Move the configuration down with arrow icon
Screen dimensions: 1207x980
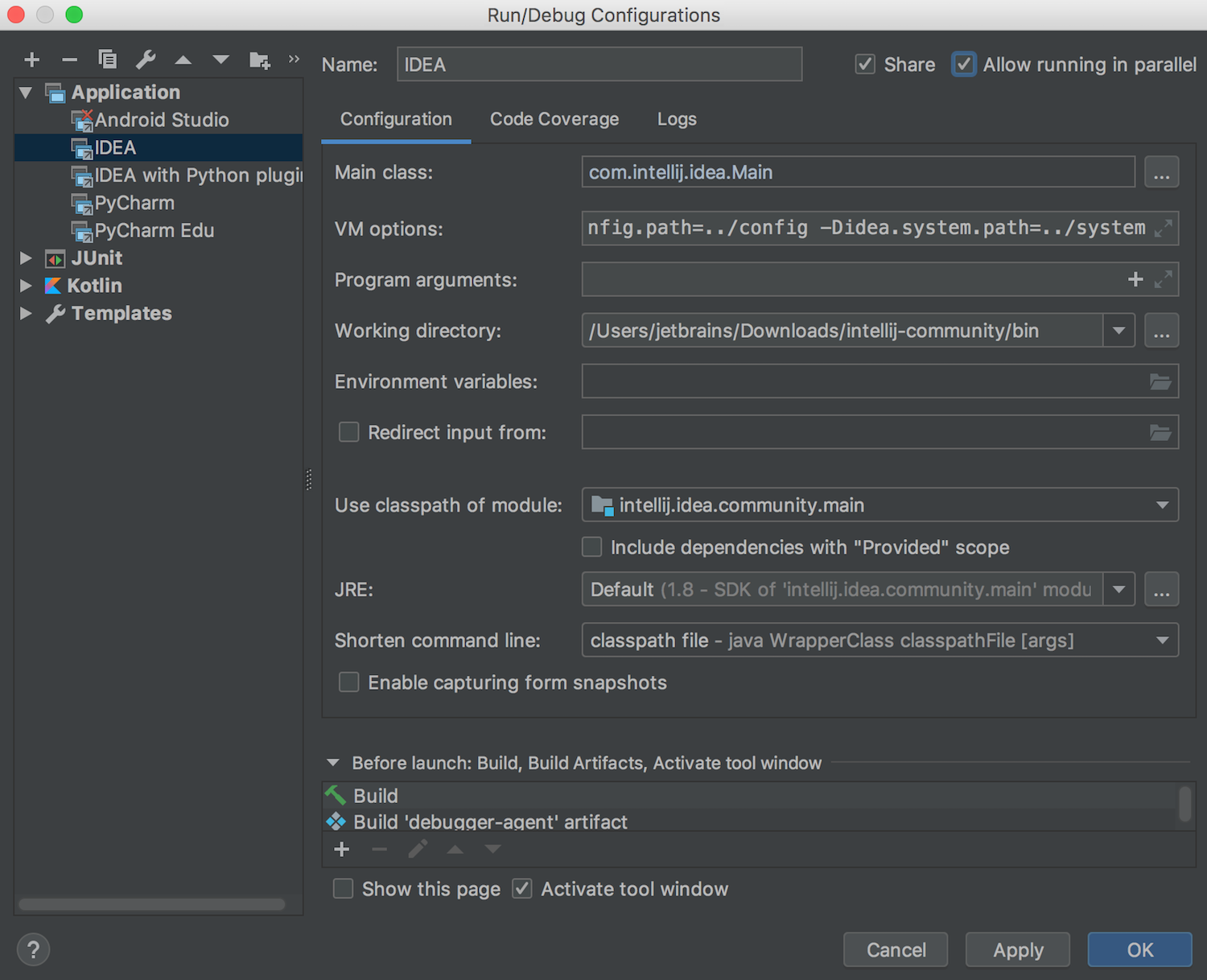pos(221,60)
